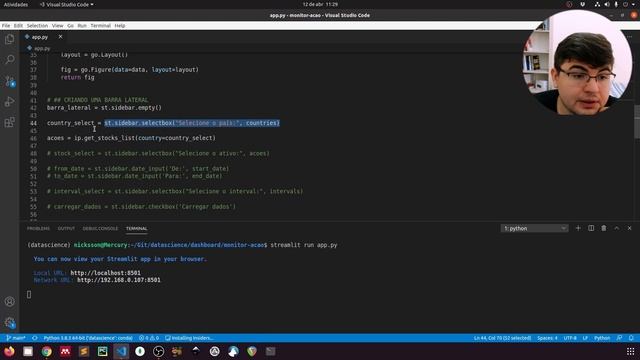The width and height of the screenshot is (640, 360).
Task: Open the Search view in activity bar
Action: point(9,60)
